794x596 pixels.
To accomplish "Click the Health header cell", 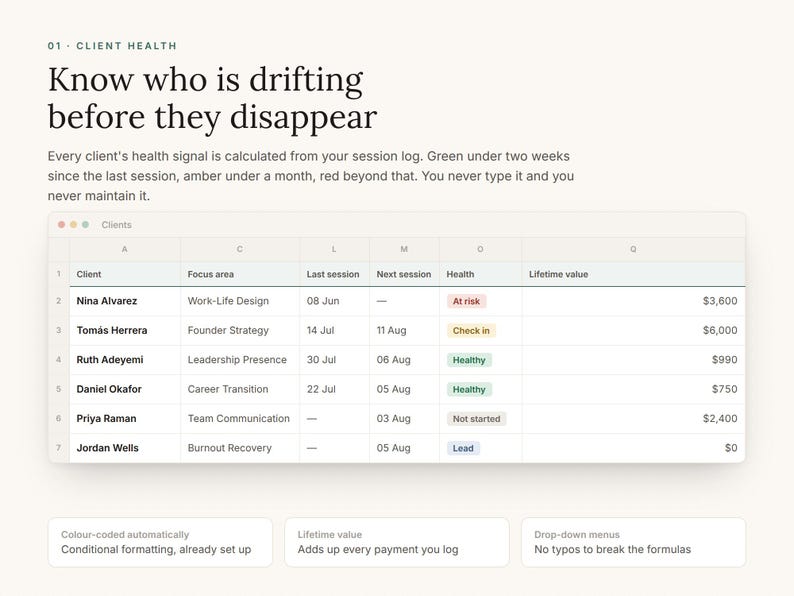I will [480, 274].
